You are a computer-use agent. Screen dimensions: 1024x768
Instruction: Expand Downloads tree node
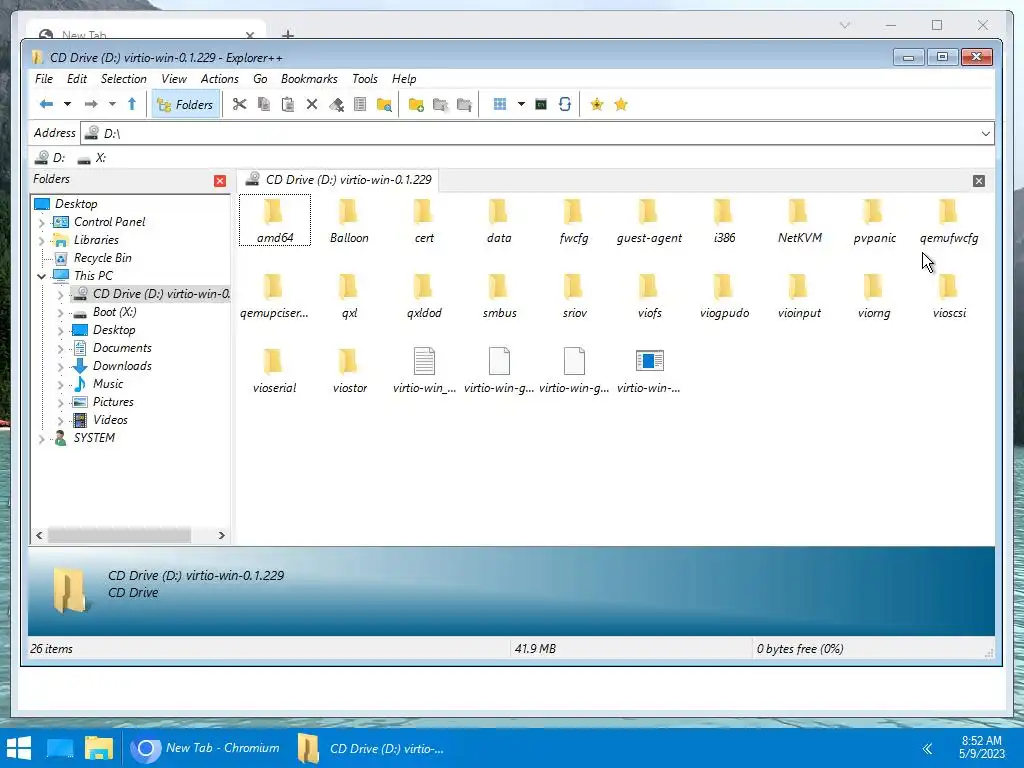point(61,367)
